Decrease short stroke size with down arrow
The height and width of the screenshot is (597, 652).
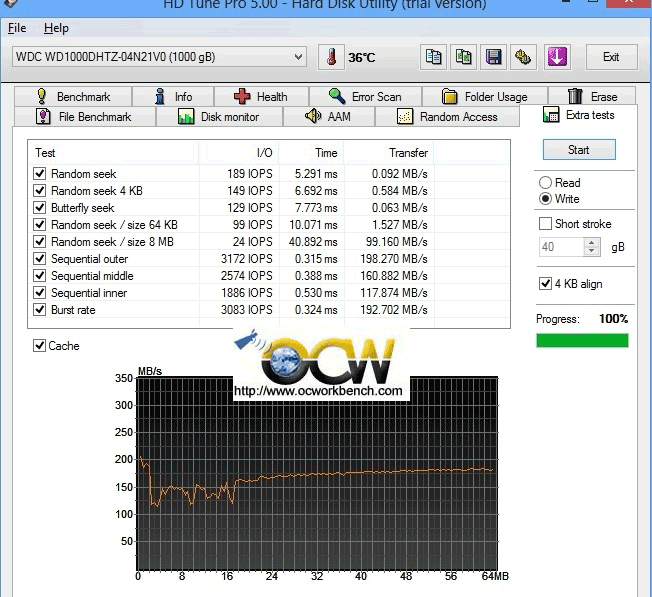click(x=592, y=252)
